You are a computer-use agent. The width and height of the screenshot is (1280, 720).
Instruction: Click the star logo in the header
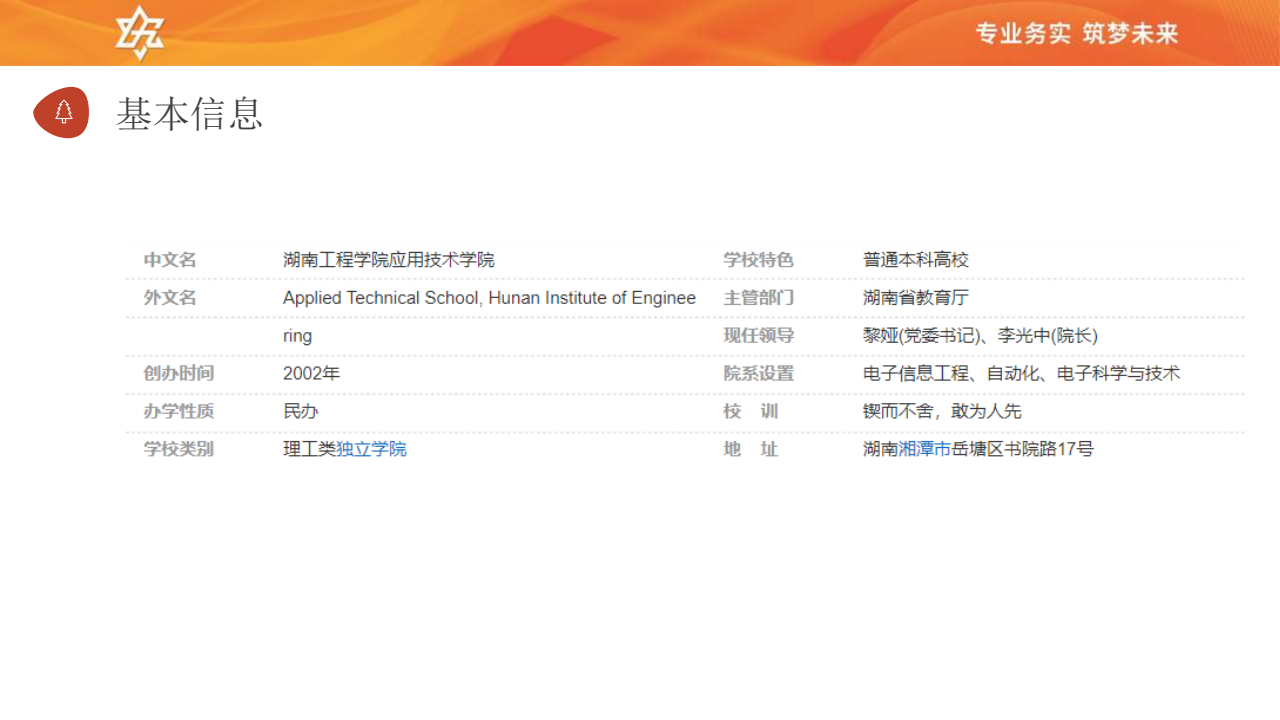140,33
